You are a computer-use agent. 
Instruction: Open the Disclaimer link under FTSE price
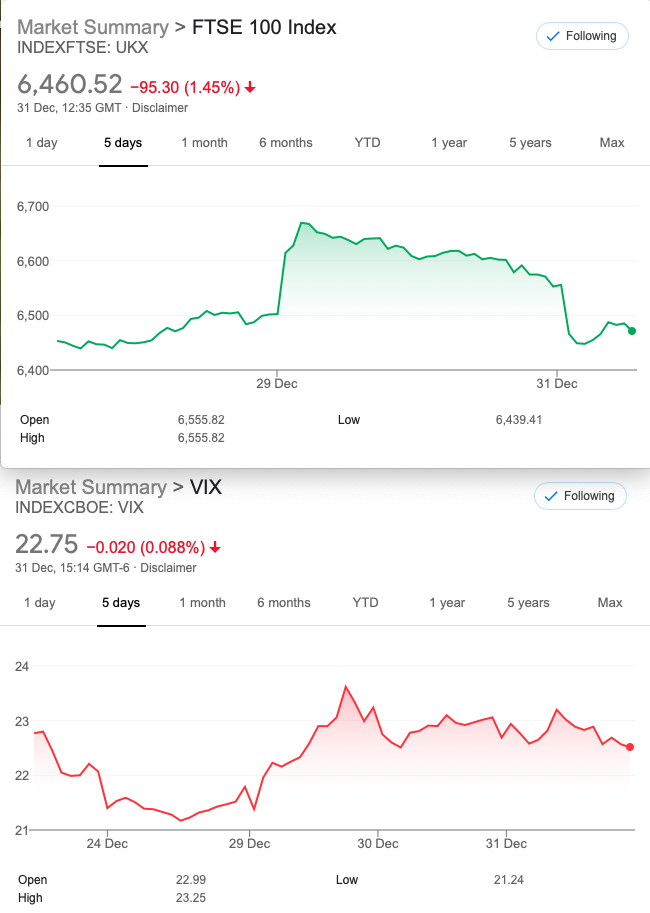pos(160,108)
